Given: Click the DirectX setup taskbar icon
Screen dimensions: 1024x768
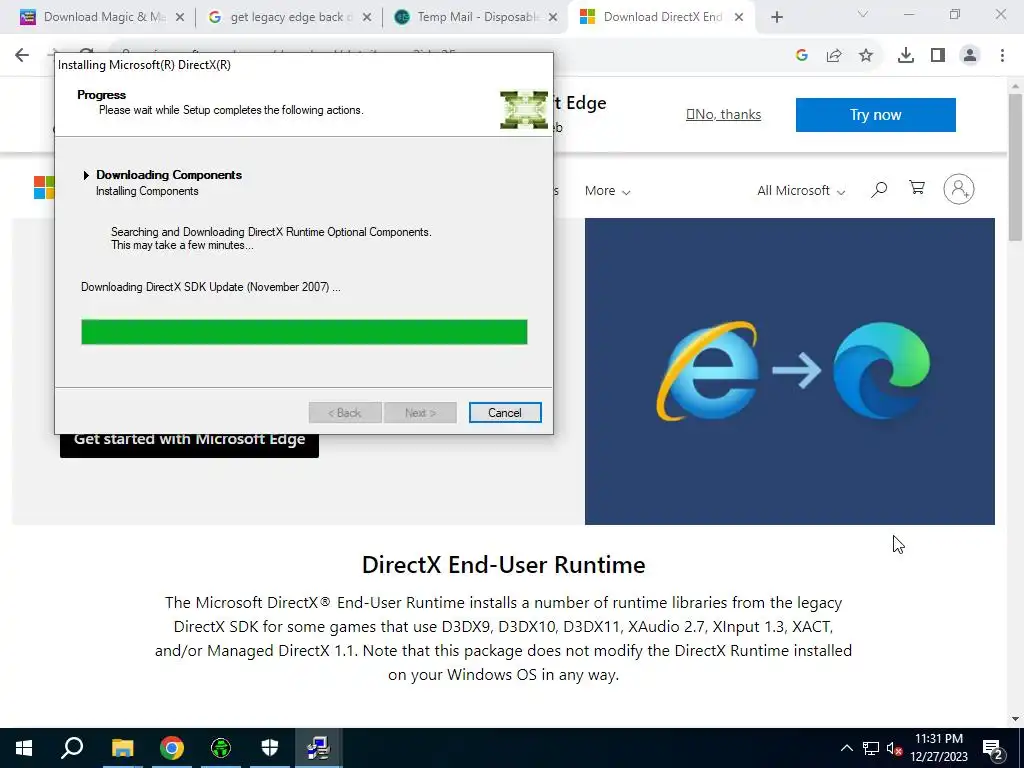Looking at the screenshot, I should 319,748.
